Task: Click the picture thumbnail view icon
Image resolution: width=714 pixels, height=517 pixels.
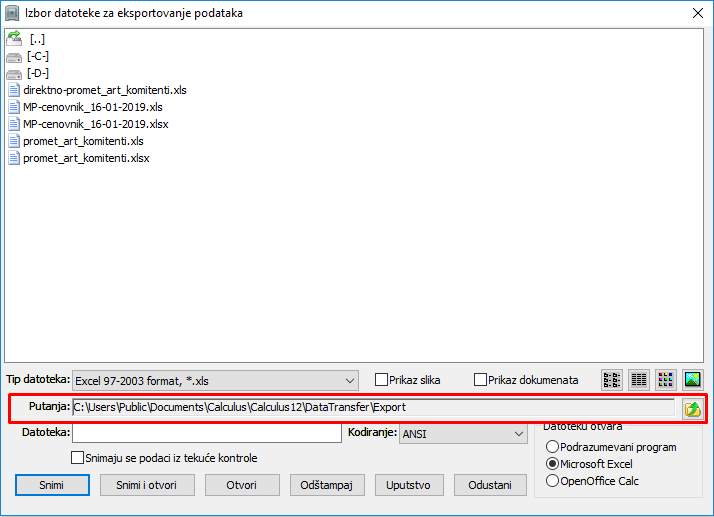Action: click(692, 380)
